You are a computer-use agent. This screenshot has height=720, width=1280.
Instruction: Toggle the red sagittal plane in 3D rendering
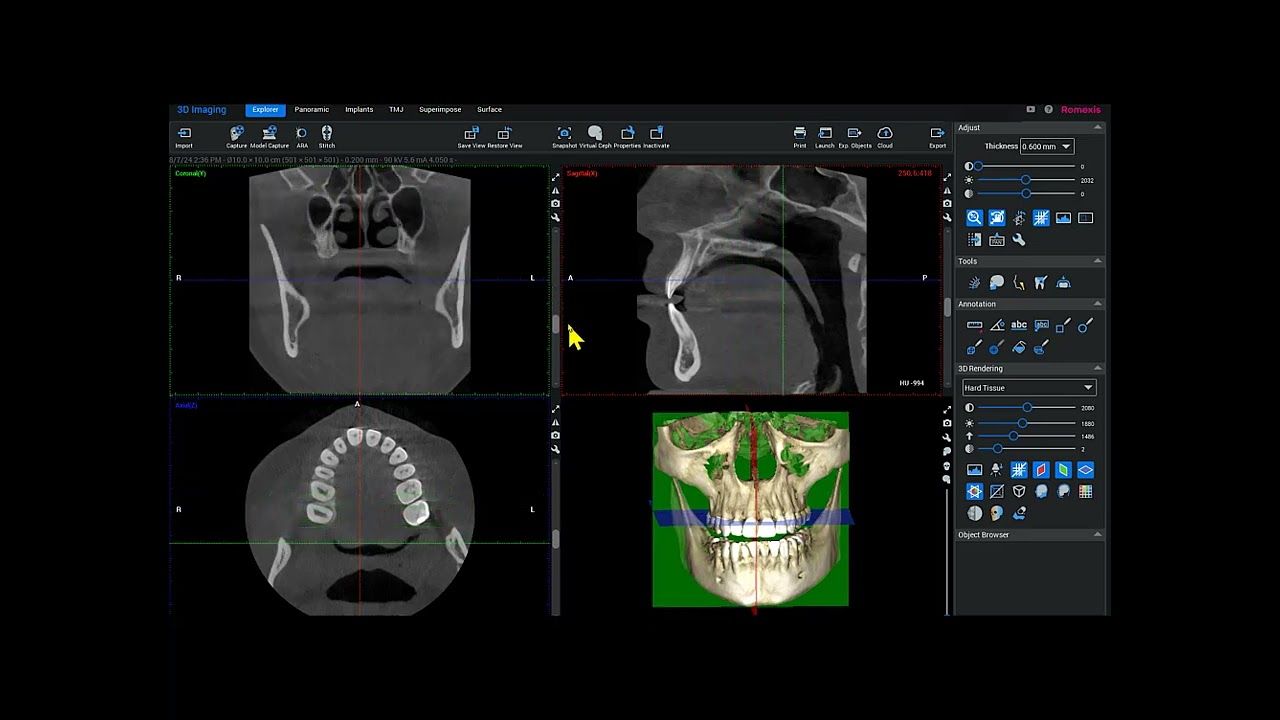point(1041,470)
